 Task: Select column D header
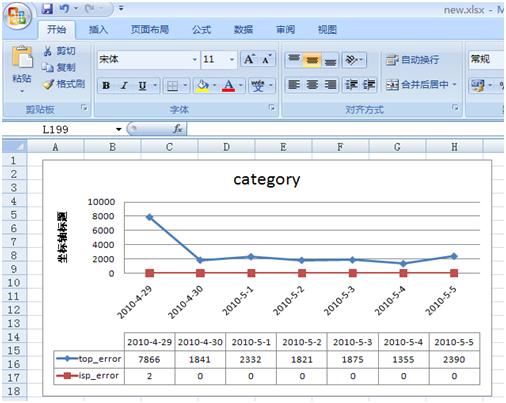coord(226,147)
